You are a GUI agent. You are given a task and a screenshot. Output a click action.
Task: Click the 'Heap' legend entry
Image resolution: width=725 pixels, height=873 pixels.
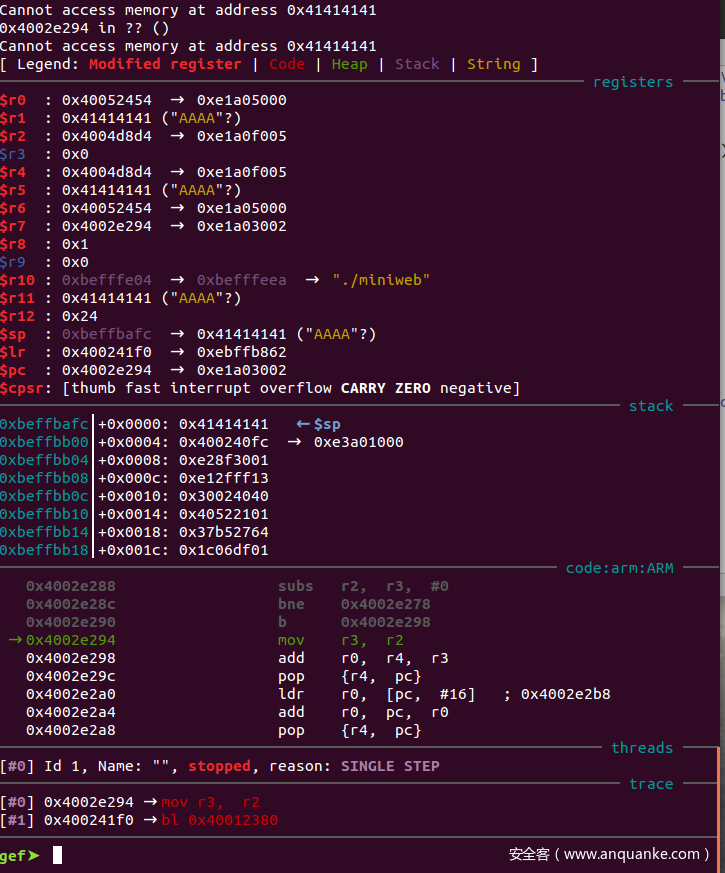coord(349,64)
